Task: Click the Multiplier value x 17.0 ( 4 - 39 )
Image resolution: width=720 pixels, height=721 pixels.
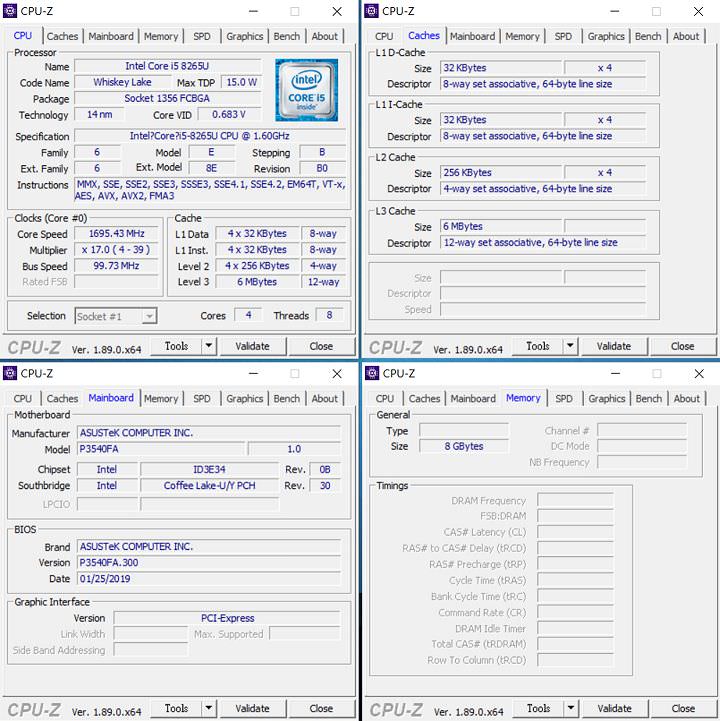Action: click(x=117, y=250)
